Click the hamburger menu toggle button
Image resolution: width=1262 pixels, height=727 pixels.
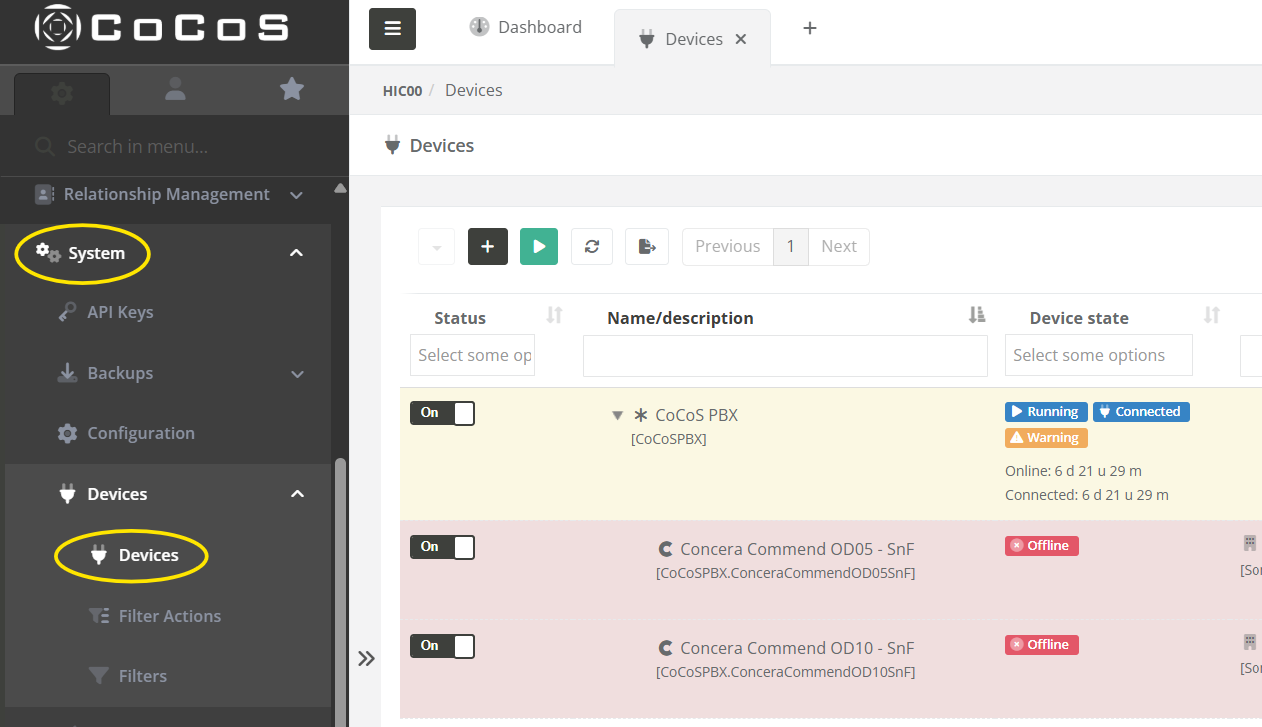(x=392, y=28)
